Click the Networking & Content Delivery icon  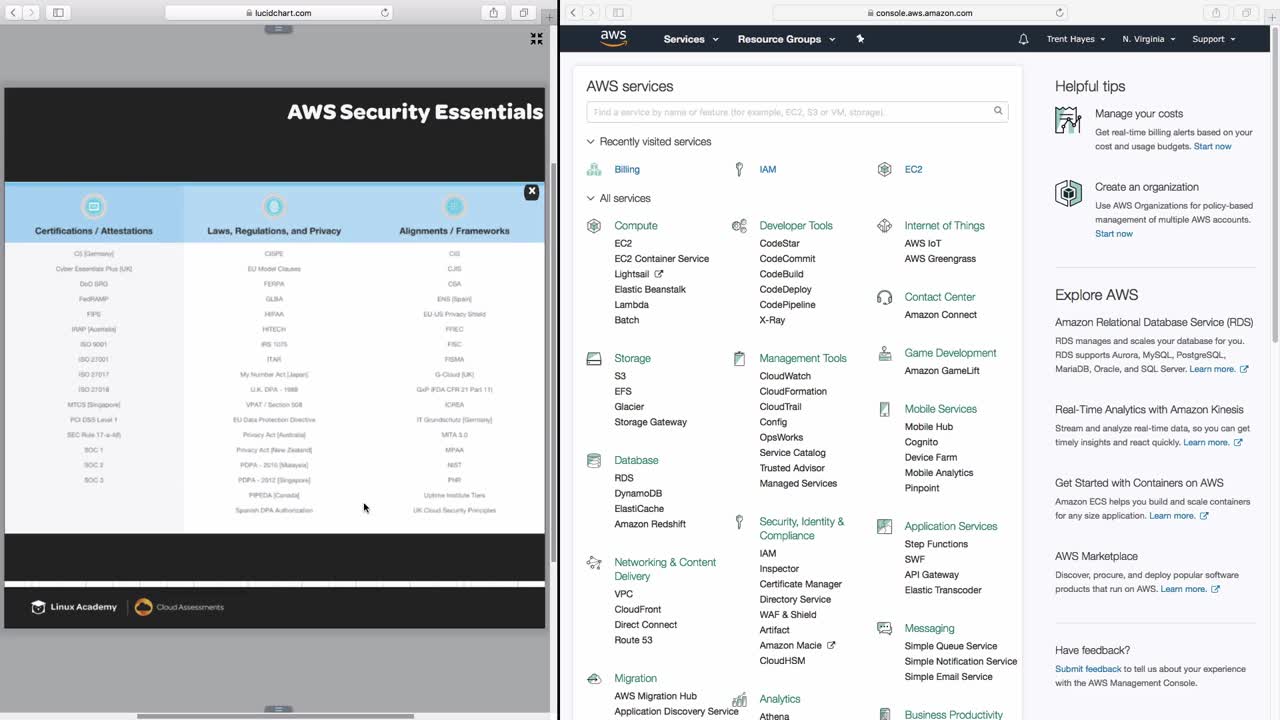[594, 562]
